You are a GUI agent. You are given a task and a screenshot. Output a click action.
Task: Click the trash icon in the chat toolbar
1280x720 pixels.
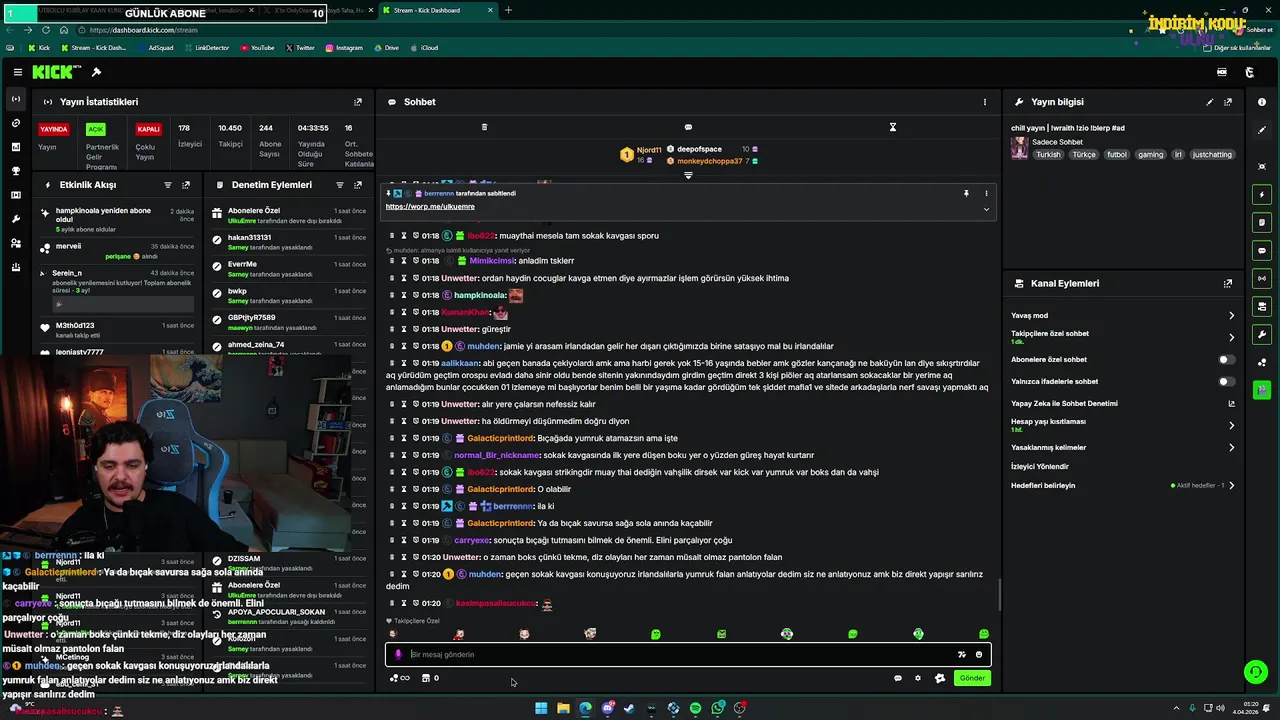pos(484,127)
